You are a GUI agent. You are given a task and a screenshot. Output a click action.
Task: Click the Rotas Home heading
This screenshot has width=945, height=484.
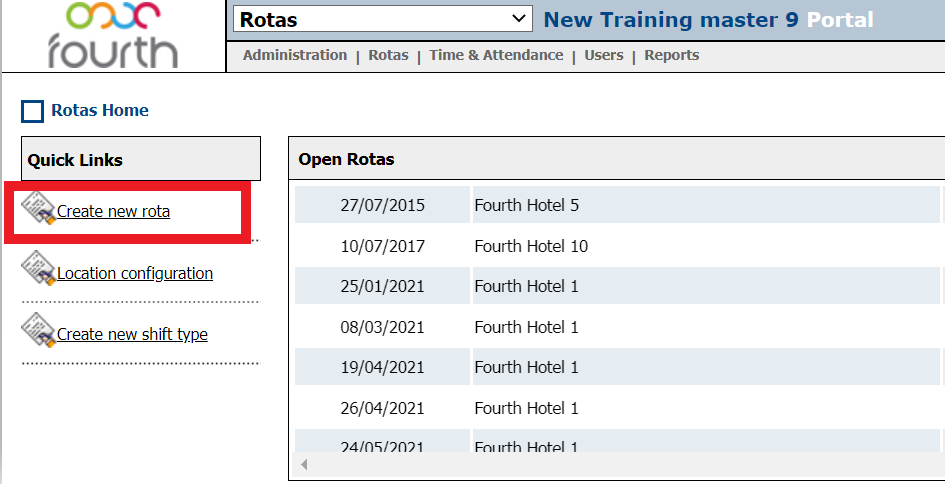click(x=100, y=110)
